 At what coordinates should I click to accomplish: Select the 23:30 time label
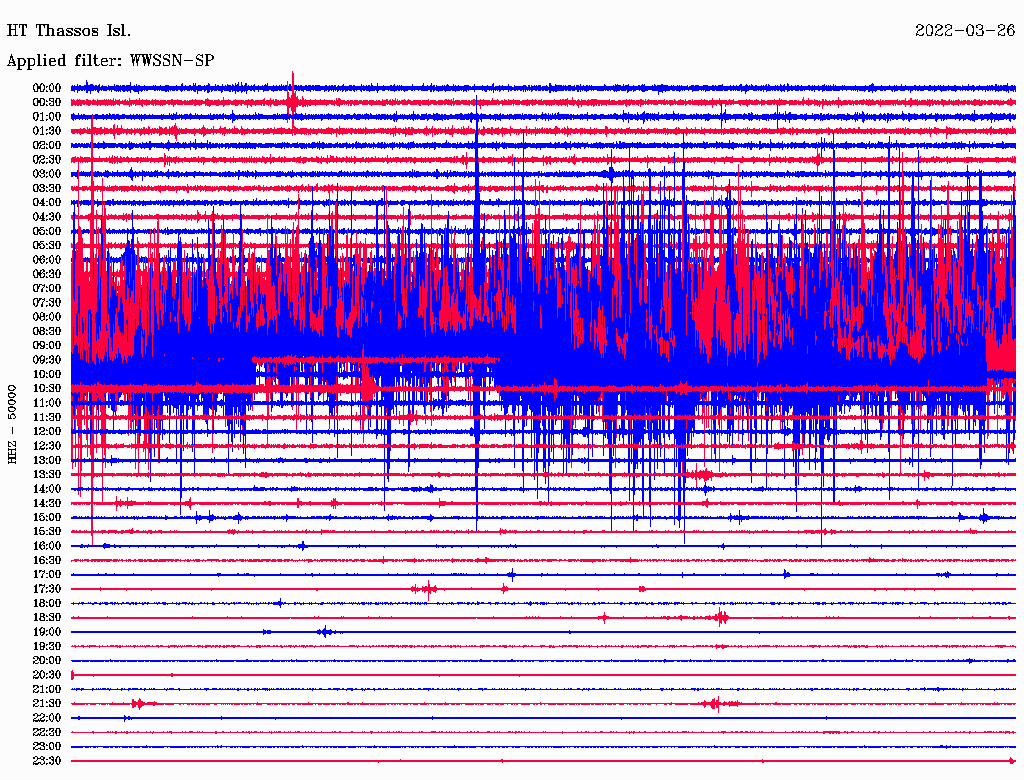[47, 761]
